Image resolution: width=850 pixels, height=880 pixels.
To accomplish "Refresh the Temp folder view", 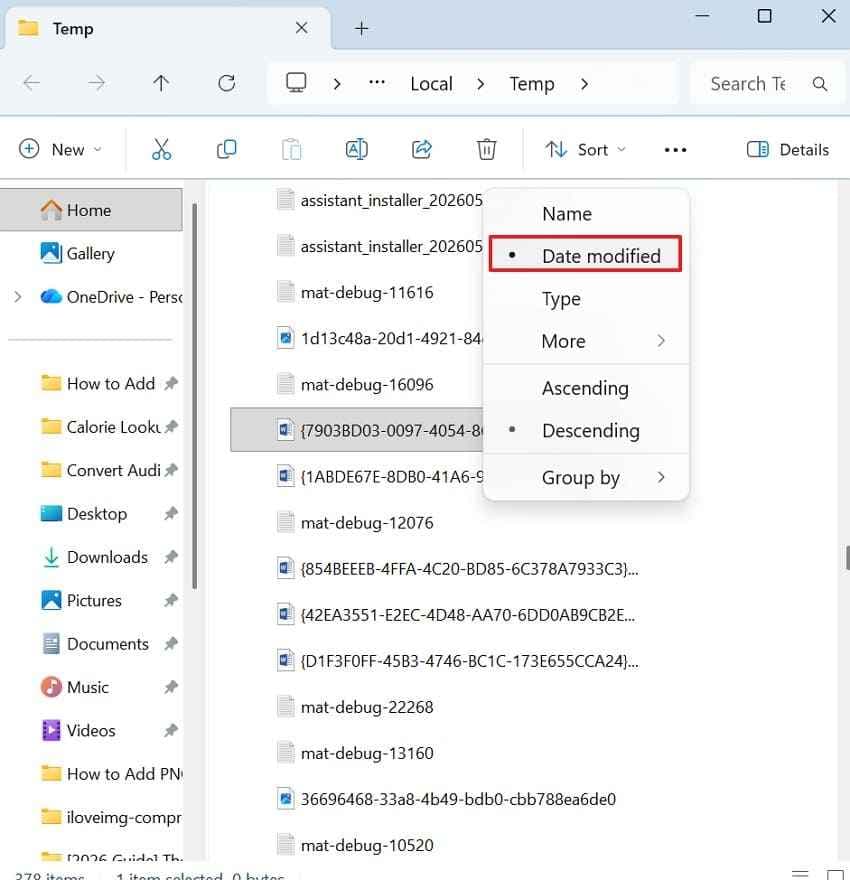I will point(227,84).
